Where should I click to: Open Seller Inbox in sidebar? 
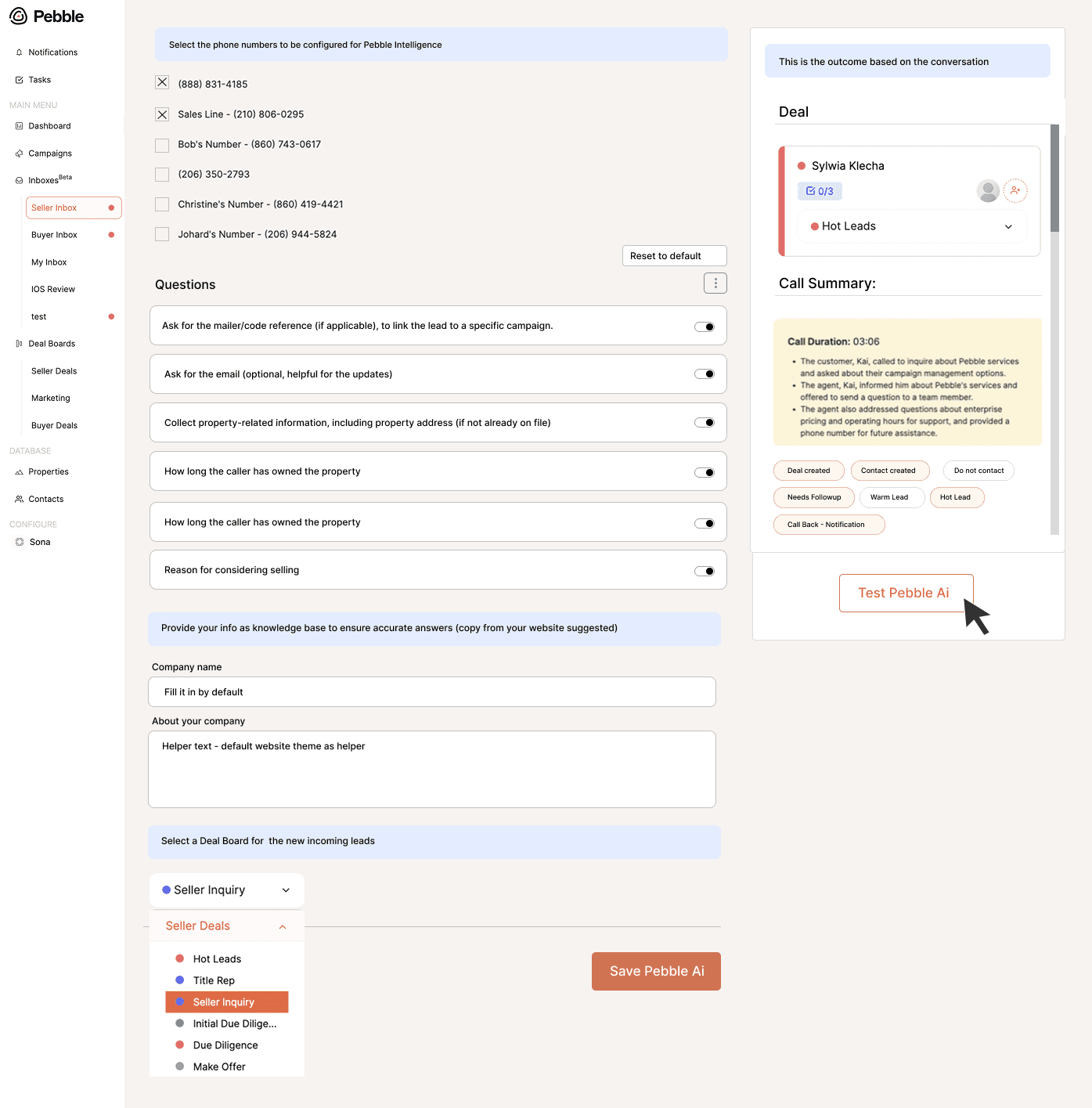click(74, 208)
